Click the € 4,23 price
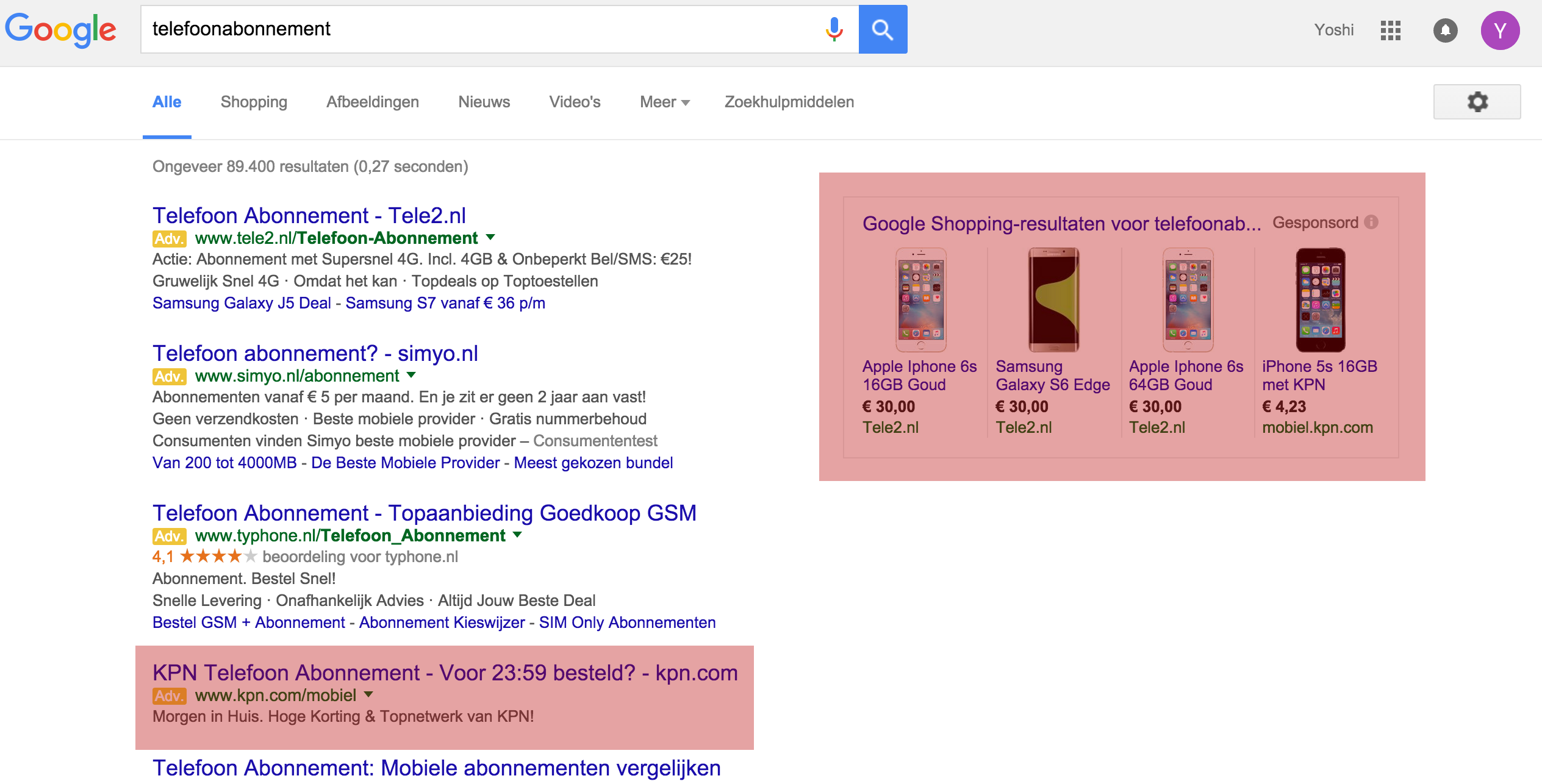1542x784 pixels. (1284, 407)
